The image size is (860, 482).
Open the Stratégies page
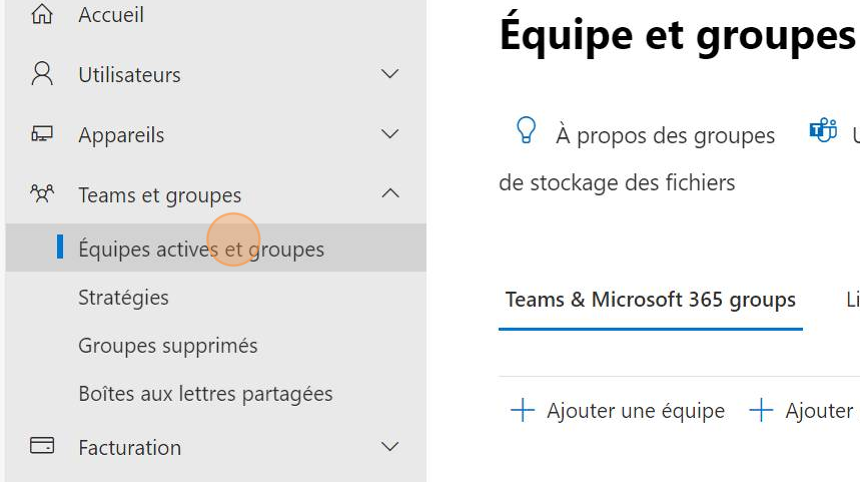click(x=124, y=297)
